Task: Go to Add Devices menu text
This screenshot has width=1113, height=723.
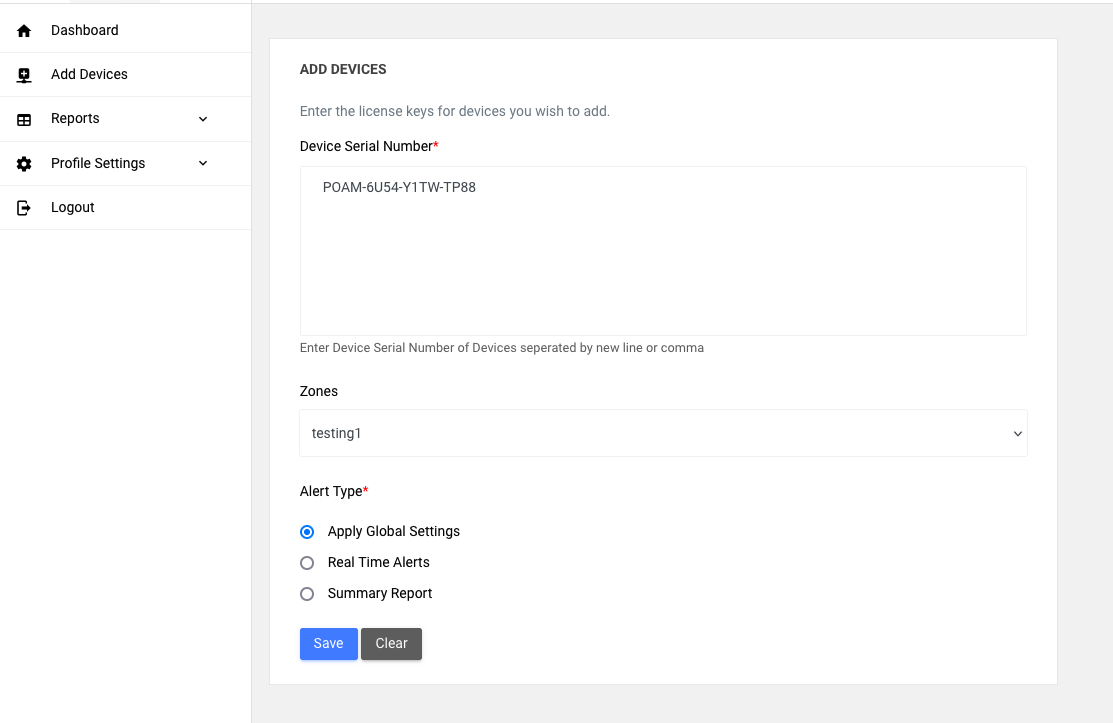Action: click(x=89, y=74)
